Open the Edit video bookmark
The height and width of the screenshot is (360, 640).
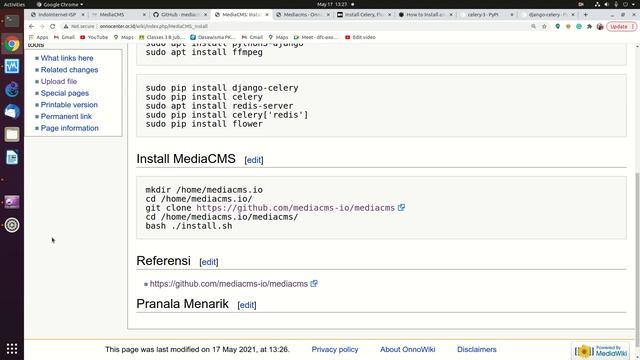pyautogui.click(x=360, y=37)
